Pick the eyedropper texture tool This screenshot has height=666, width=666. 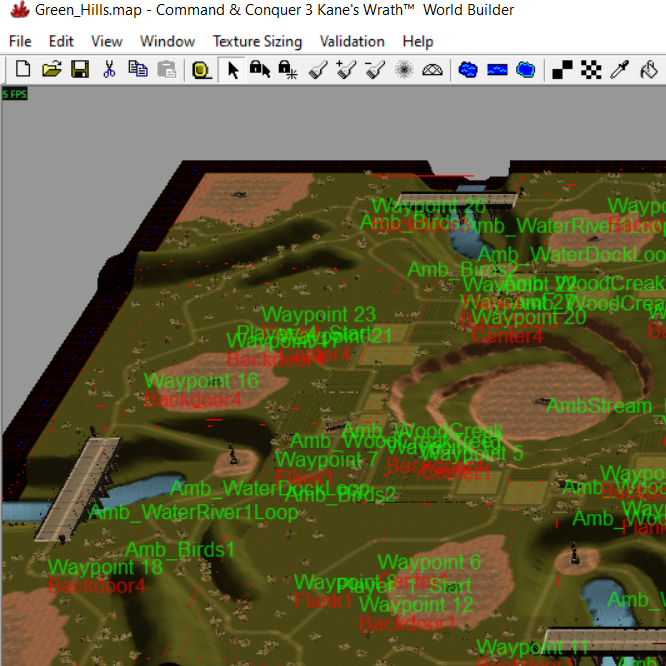(x=620, y=69)
